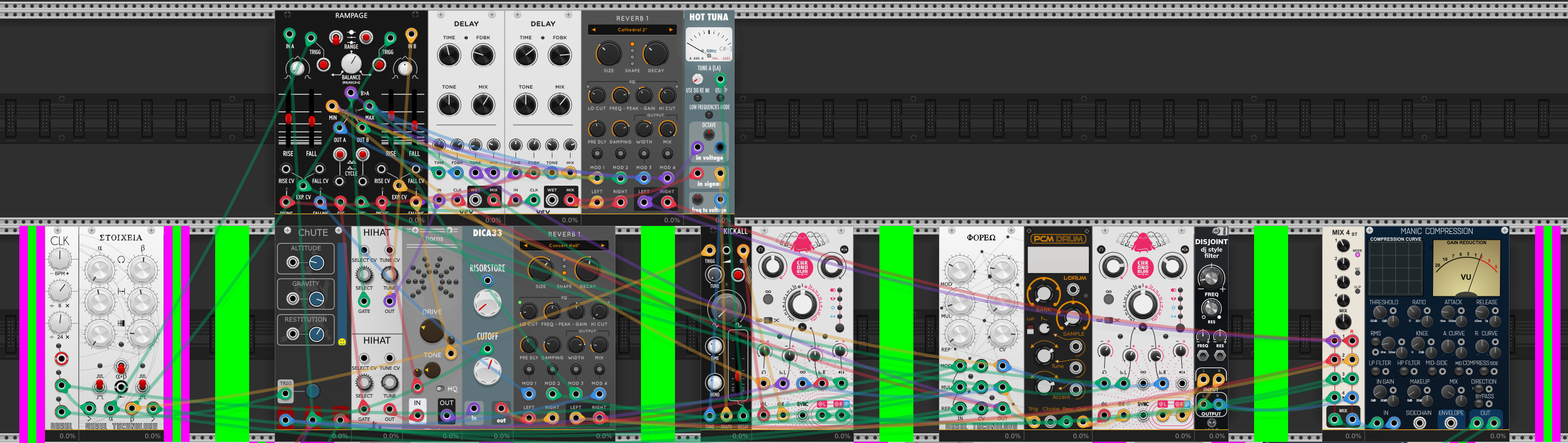Image resolution: width=1568 pixels, height=443 pixels.
Task: Click the Rampage IN A input jack
Action: point(290,35)
